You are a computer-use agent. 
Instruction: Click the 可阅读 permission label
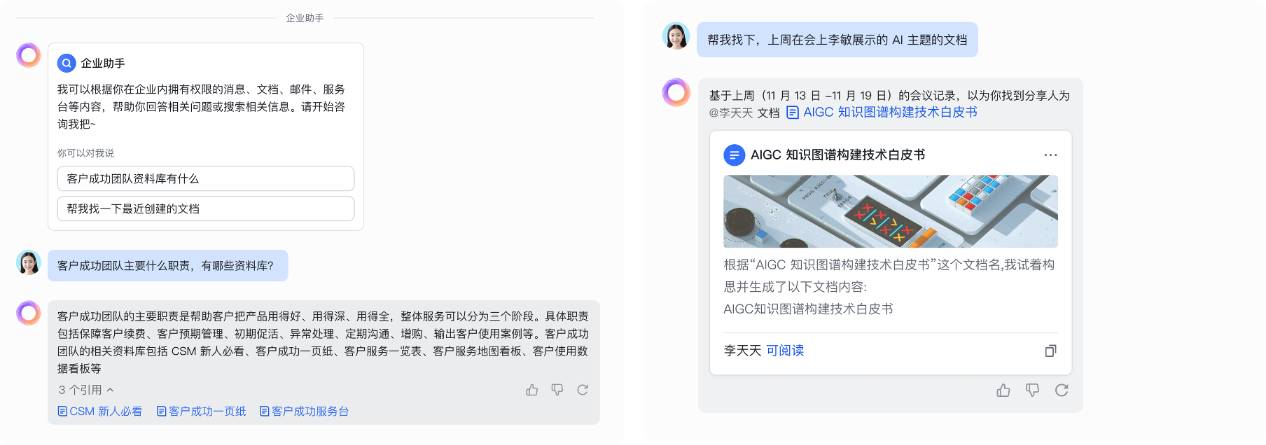click(x=785, y=351)
